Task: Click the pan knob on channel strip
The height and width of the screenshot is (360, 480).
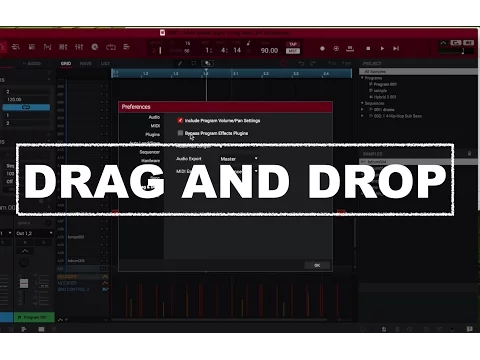Action: click(24, 263)
